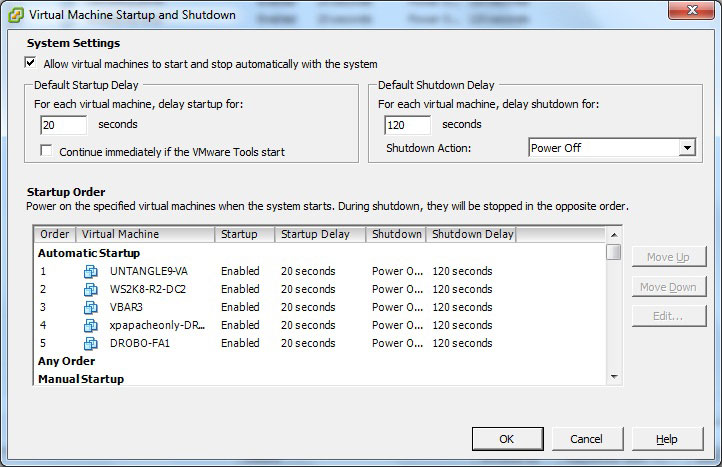Click the Move Down button
The image size is (722, 467).
click(669, 287)
